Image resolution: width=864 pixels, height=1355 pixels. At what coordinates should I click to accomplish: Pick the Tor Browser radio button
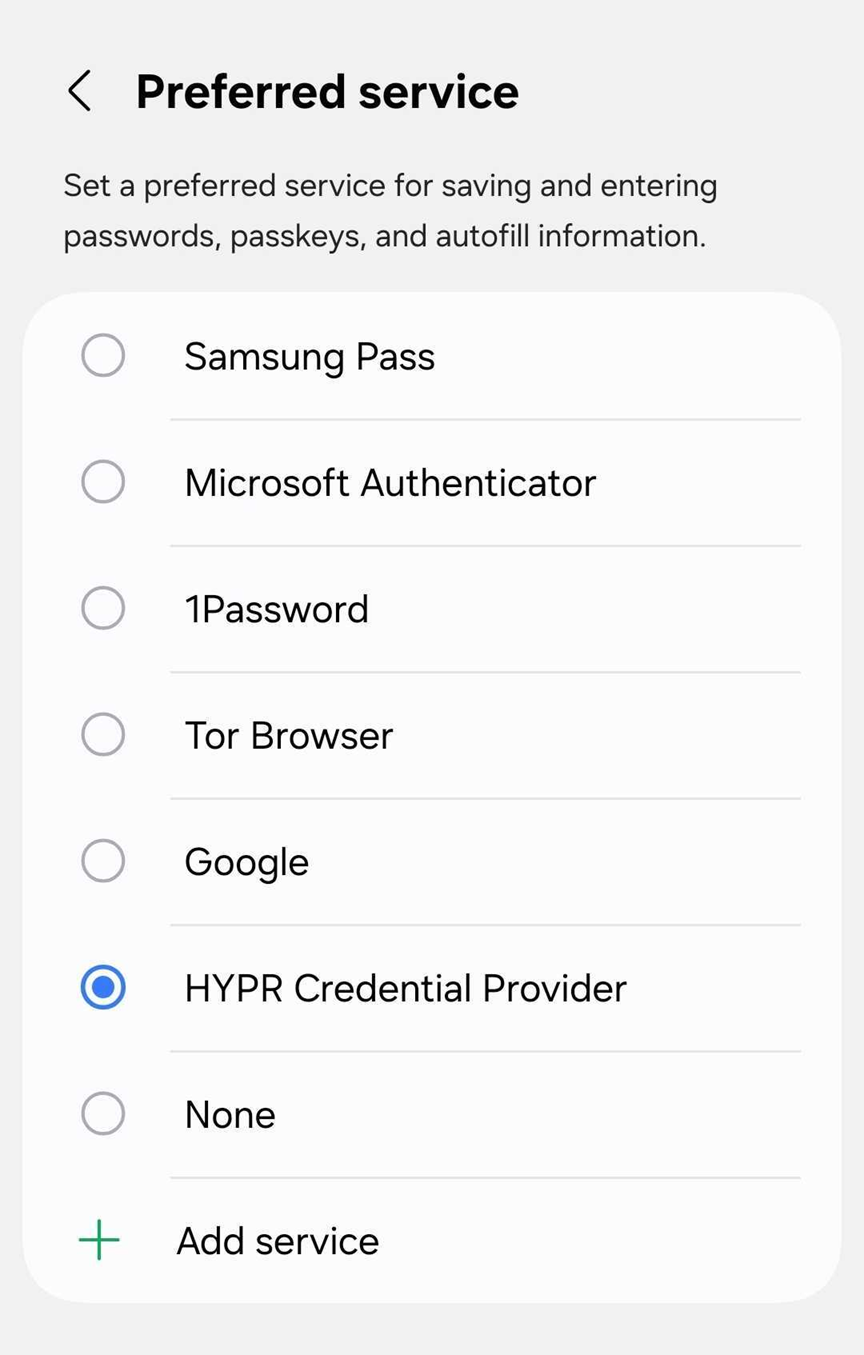tap(103, 735)
